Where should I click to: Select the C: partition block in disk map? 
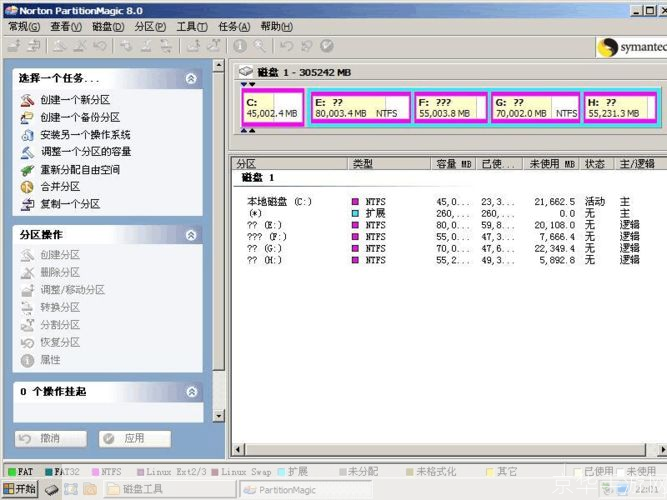point(272,108)
